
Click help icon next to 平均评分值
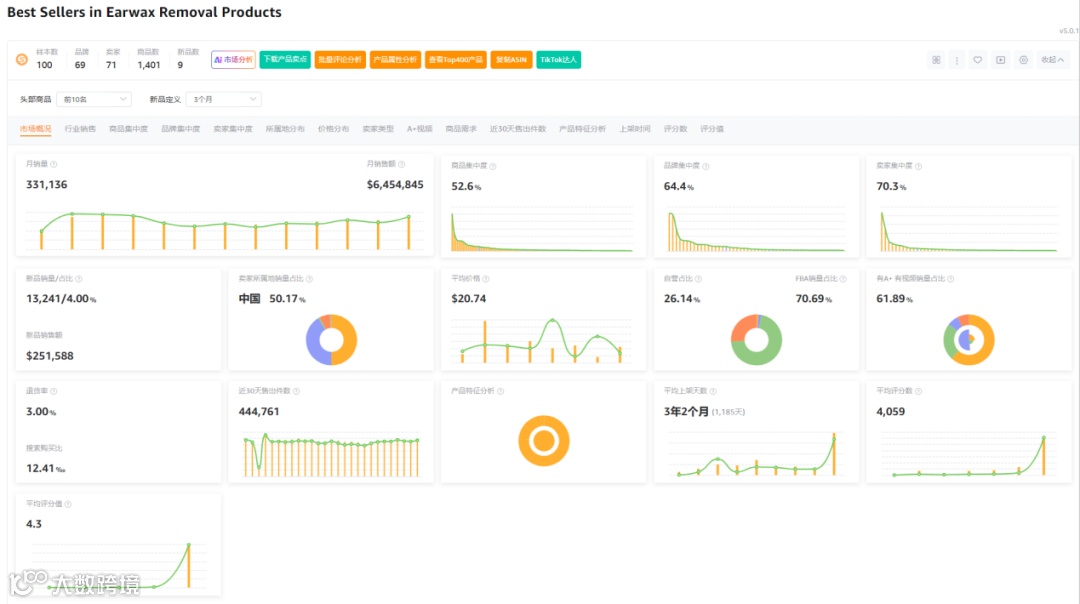(x=68, y=504)
